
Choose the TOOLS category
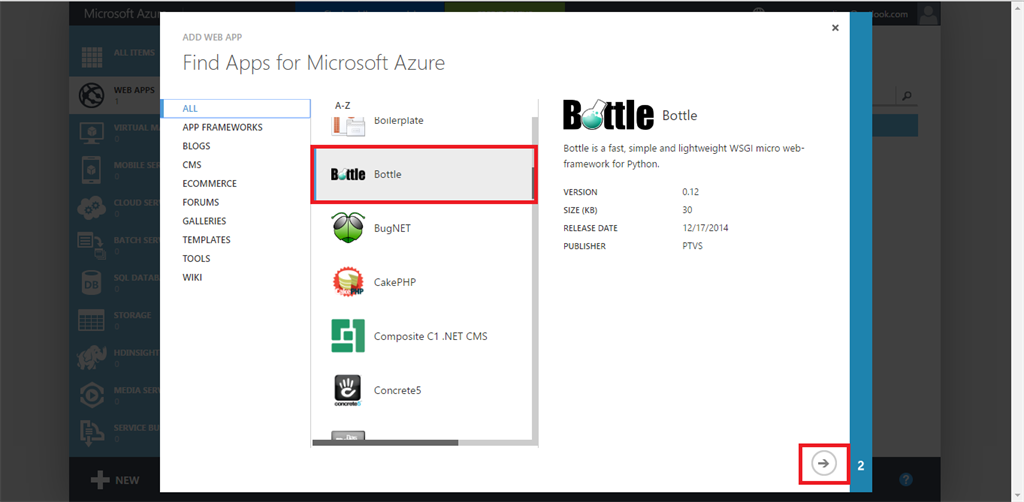pyautogui.click(x=197, y=259)
